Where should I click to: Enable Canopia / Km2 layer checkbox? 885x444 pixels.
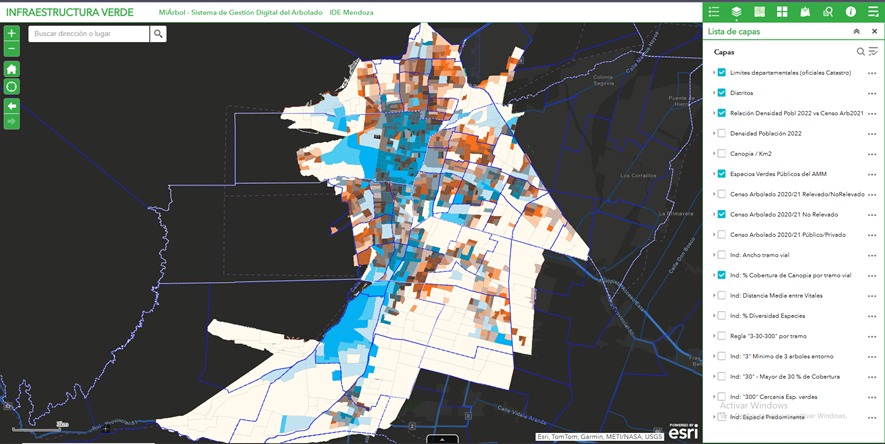click(722, 154)
